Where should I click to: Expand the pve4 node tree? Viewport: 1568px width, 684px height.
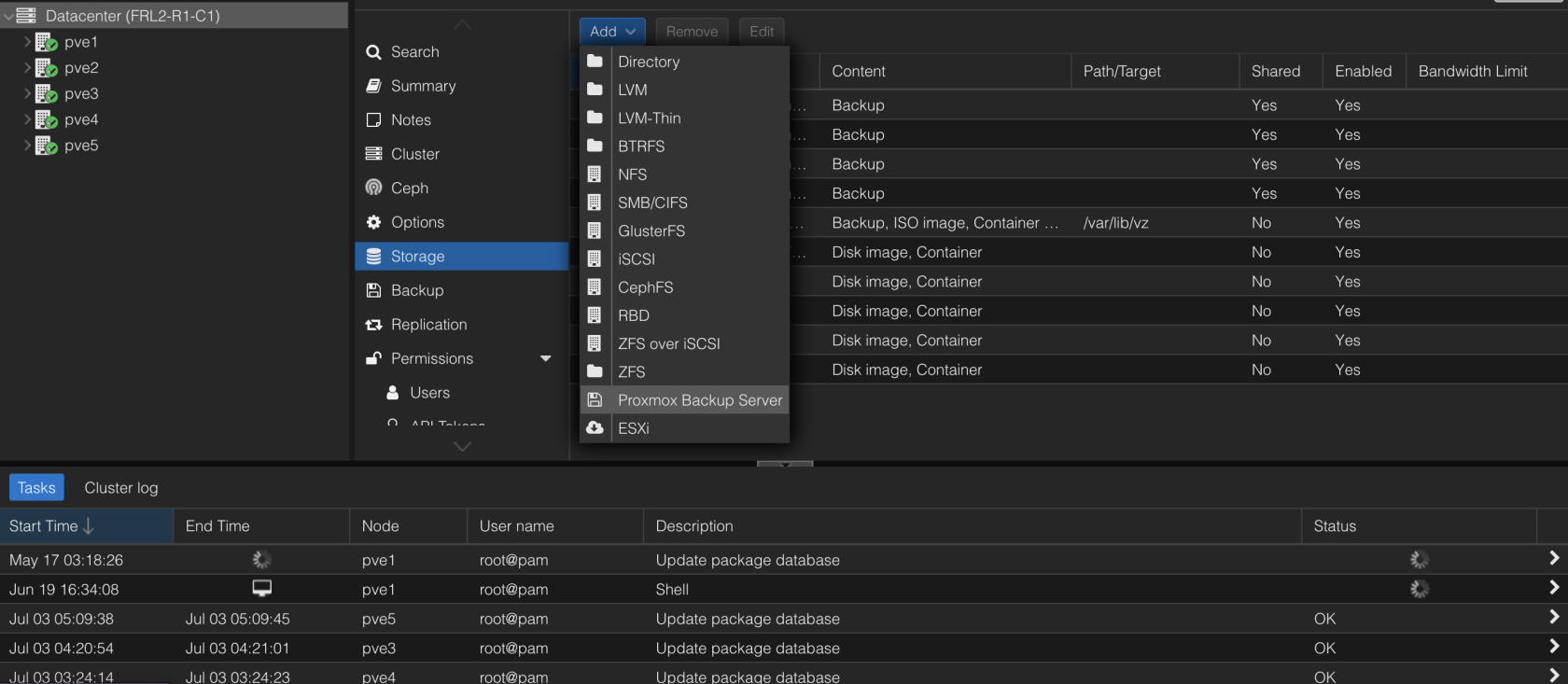point(27,119)
